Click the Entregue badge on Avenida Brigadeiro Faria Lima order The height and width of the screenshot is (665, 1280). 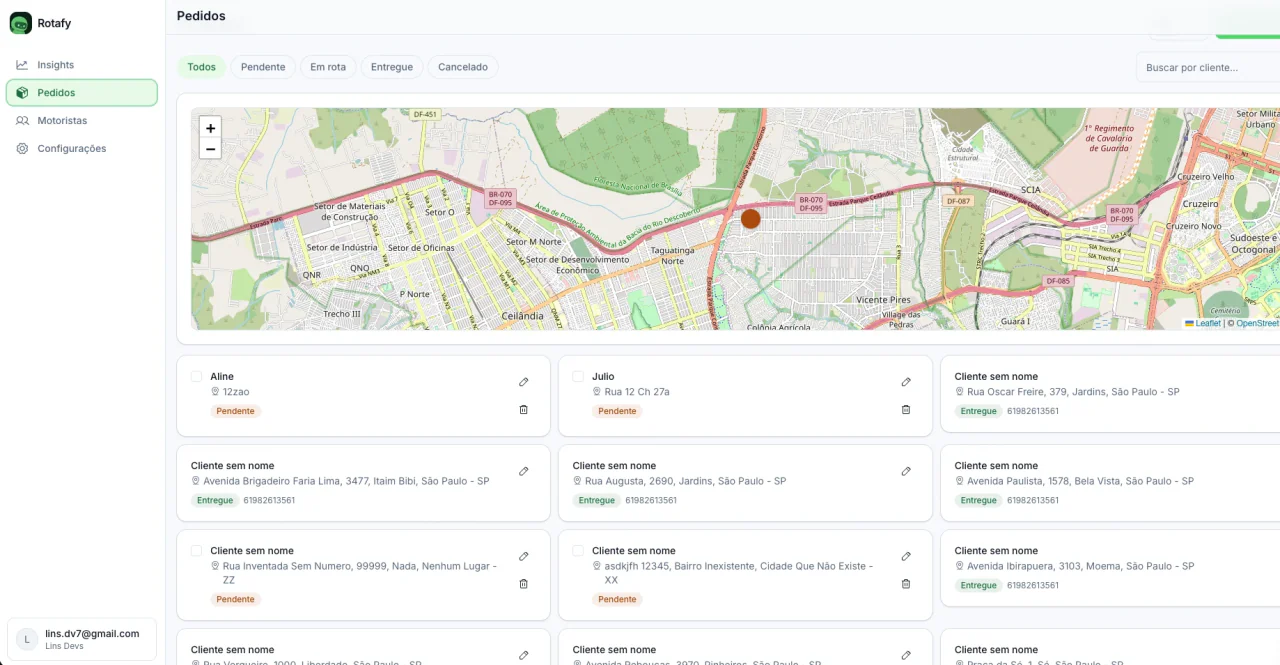215,500
